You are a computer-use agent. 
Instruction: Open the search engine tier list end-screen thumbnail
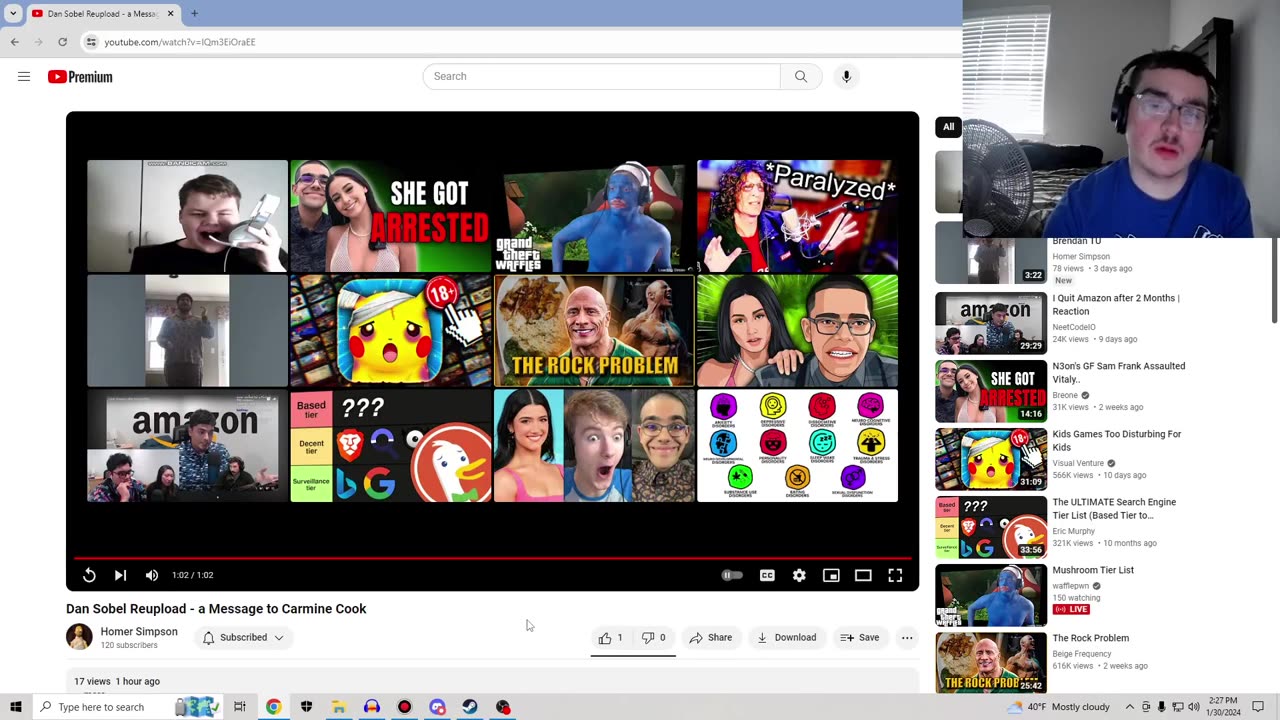pos(390,446)
